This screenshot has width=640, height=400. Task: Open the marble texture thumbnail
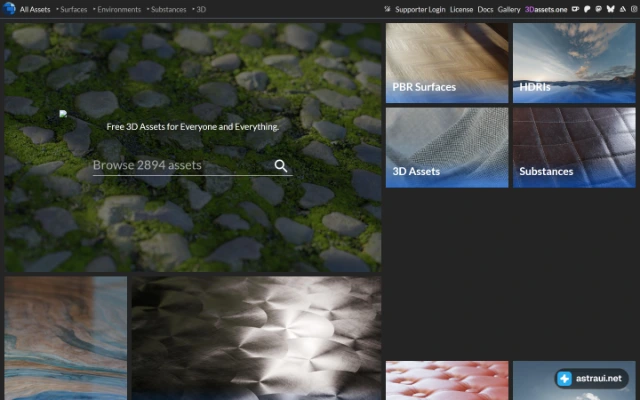66,338
